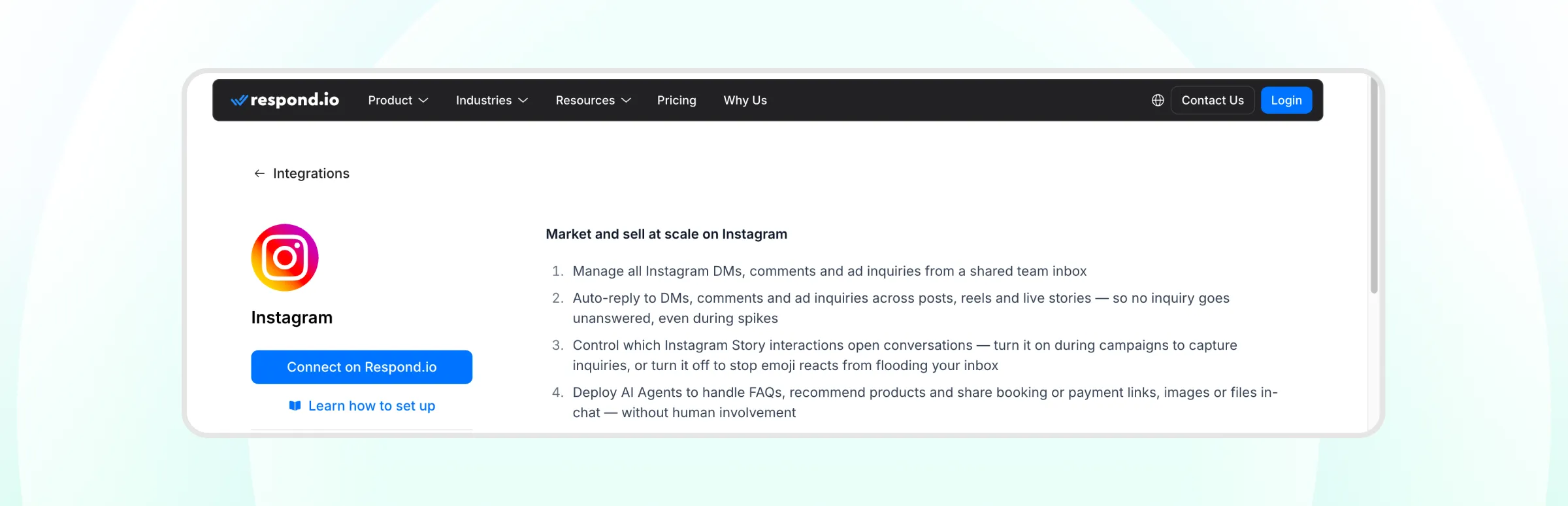Click the back arrow beside Integrations
Image resolution: width=1568 pixels, height=506 pixels.
(x=259, y=173)
